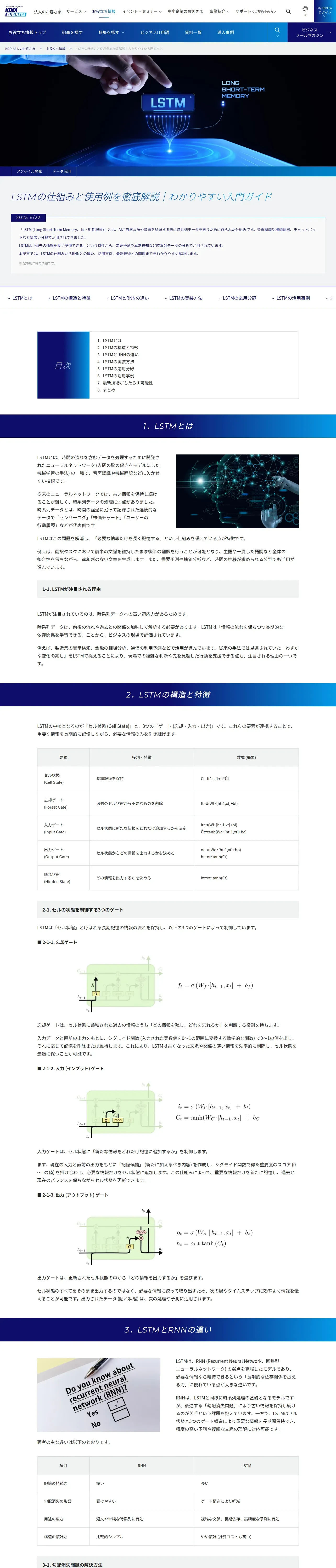The image size is (336, 1568).
Task: Click the 勾配消失の影響 table cell
Action: click(x=63, y=1502)
